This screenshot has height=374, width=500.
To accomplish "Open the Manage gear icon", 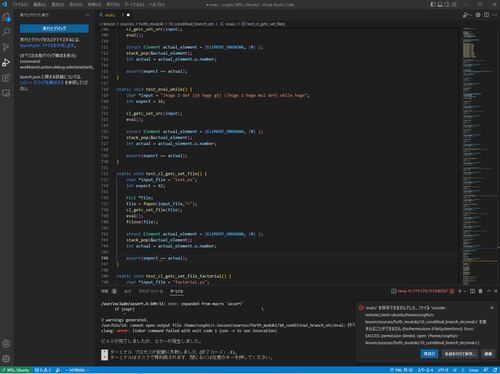I will click(x=6, y=359).
